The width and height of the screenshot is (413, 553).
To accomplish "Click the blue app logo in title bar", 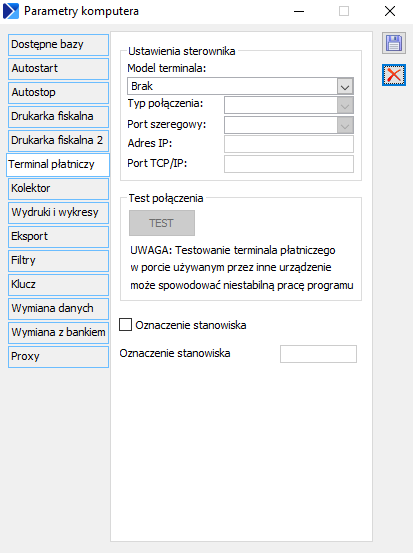I will (11, 11).
